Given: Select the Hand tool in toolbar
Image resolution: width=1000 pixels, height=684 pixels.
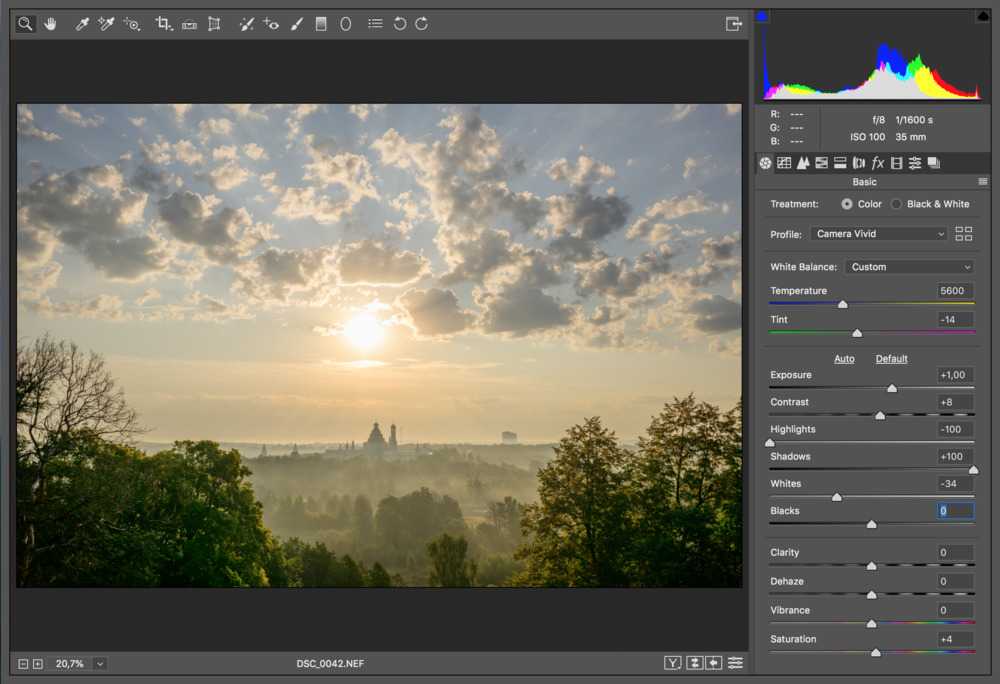Looking at the screenshot, I should tap(50, 24).
